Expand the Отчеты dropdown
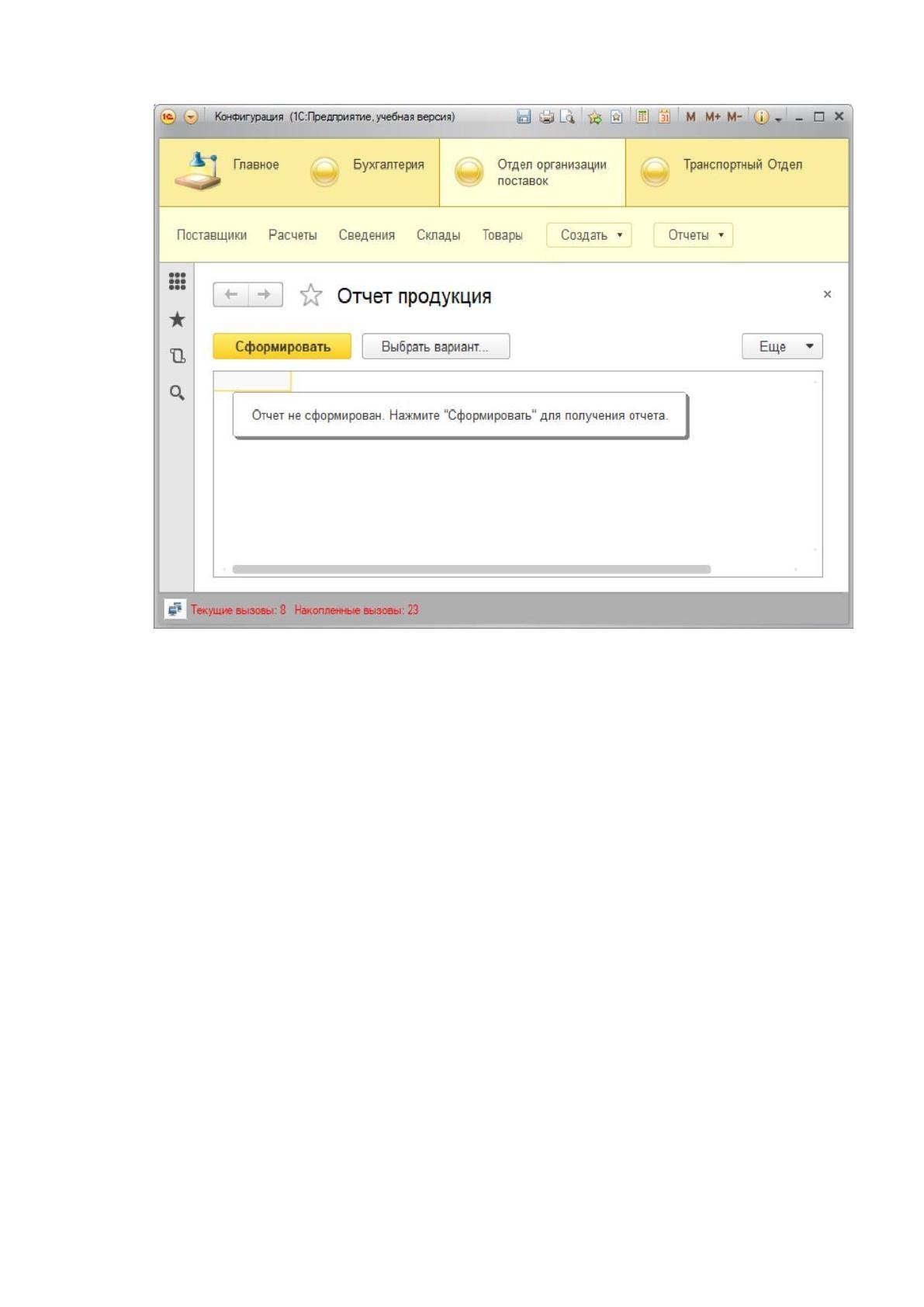 pyautogui.click(x=693, y=235)
